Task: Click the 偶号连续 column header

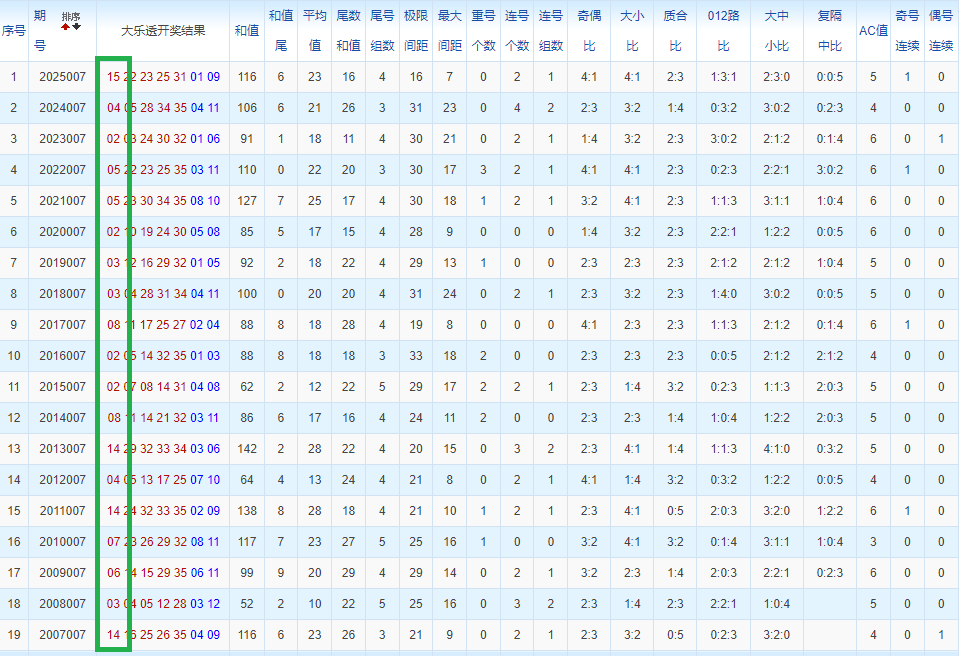Action: click(941, 30)
